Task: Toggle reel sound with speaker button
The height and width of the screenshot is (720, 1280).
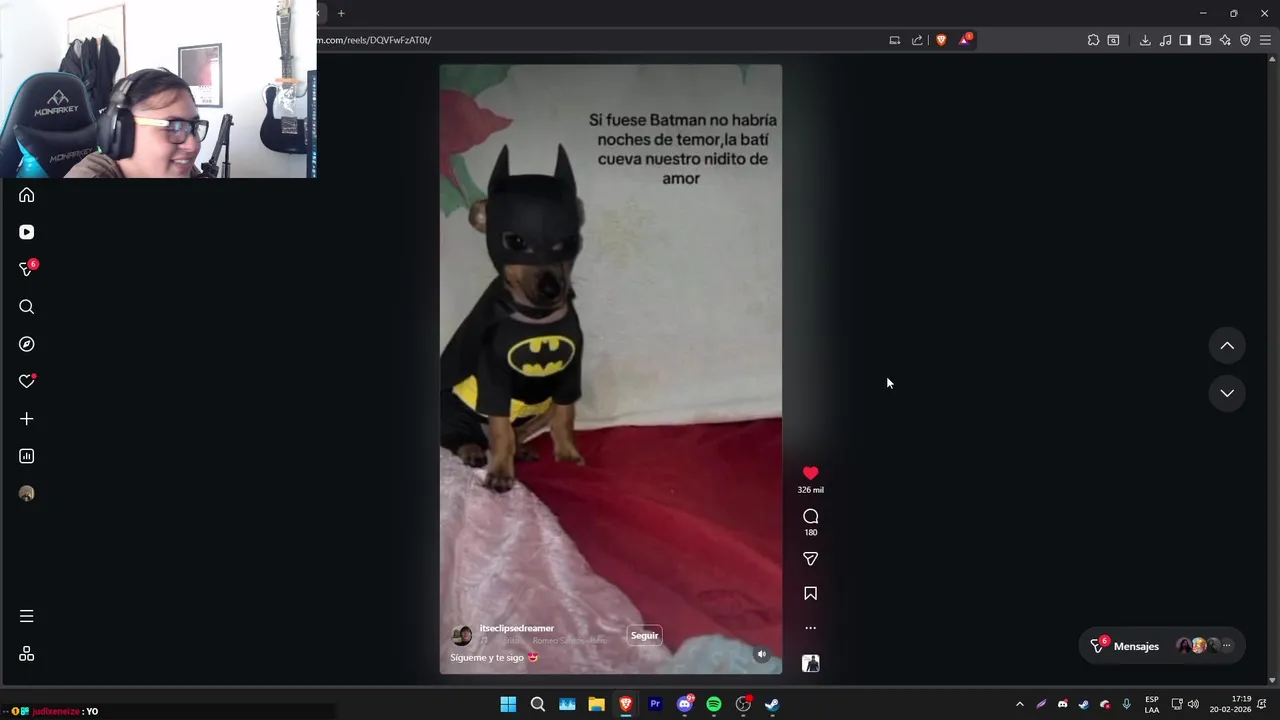Action: 762,654
